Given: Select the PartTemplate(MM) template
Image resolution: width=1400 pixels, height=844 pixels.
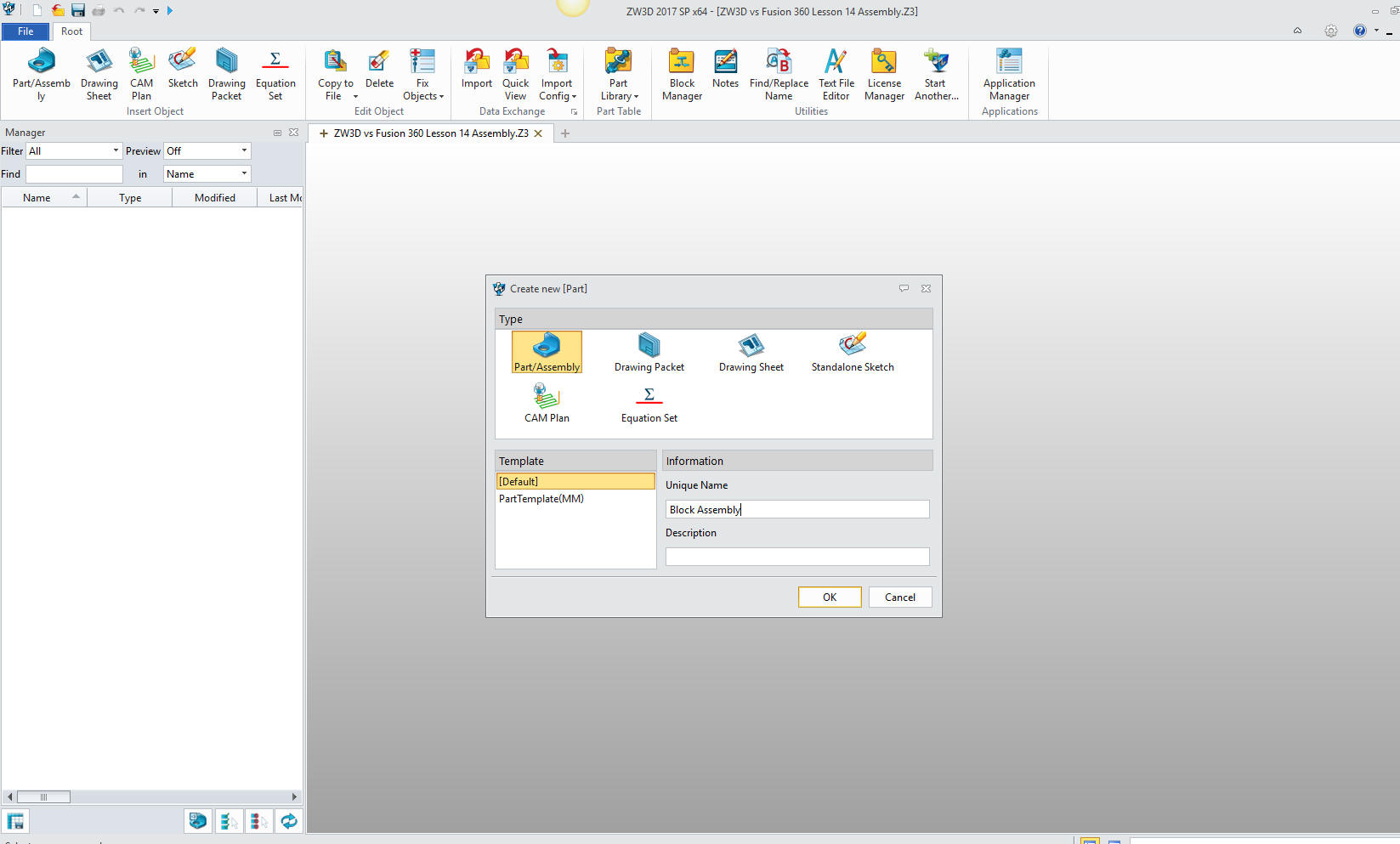Looking at the screenshot, I should tap(541, 499).
